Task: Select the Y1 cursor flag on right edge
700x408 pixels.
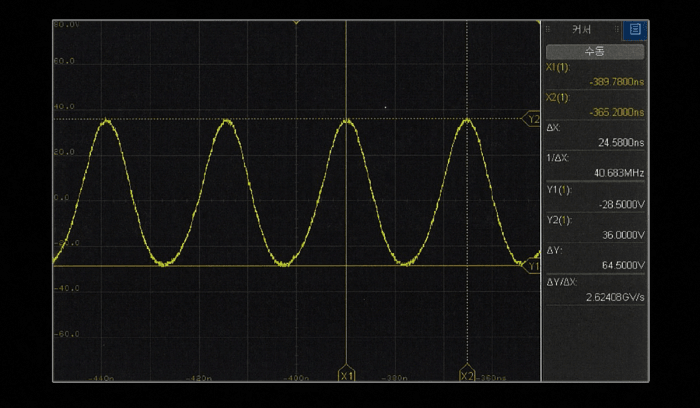Action: (x=533, y=266)
